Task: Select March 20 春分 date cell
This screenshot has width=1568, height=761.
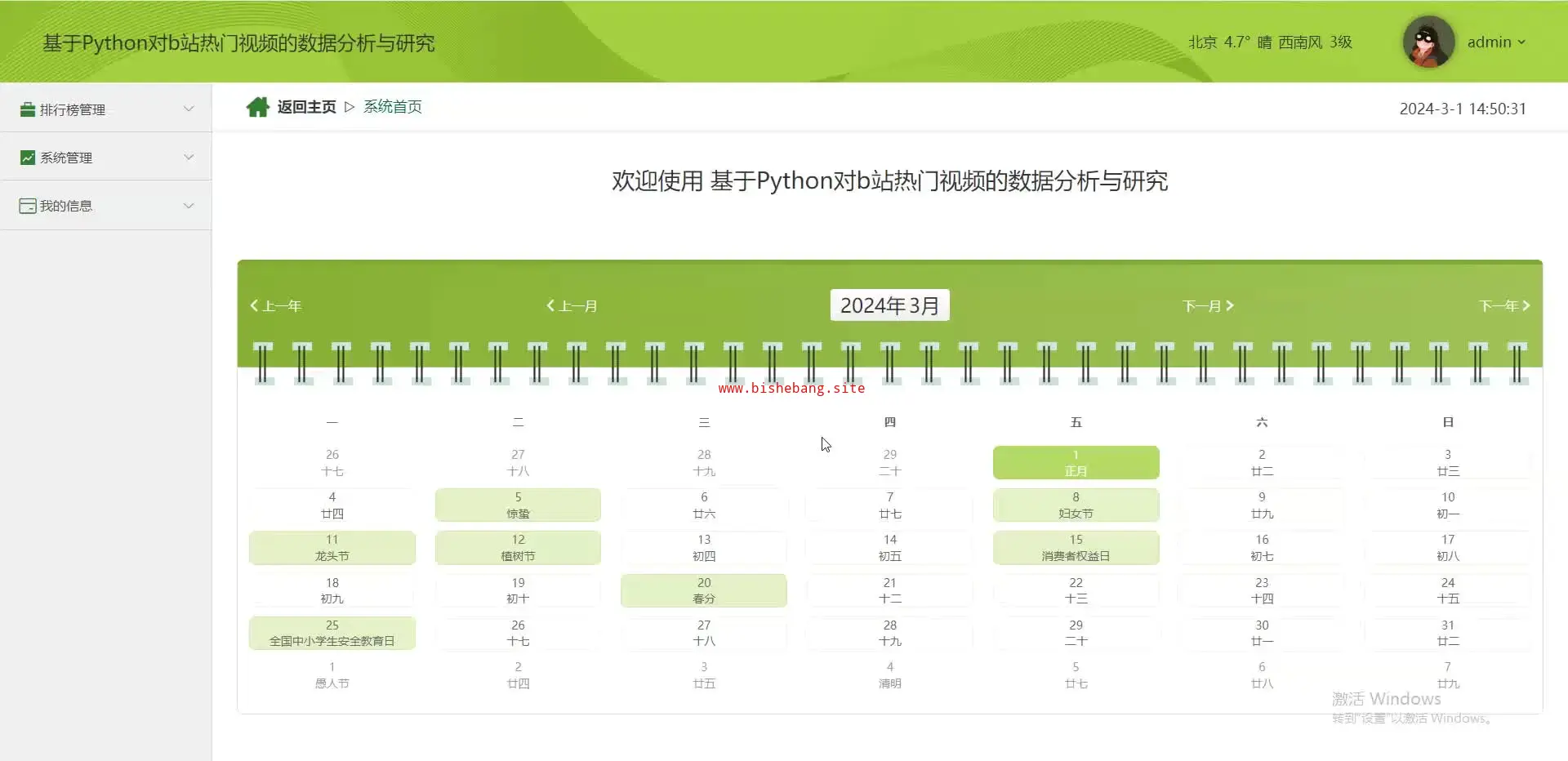Action: point(703,590)
